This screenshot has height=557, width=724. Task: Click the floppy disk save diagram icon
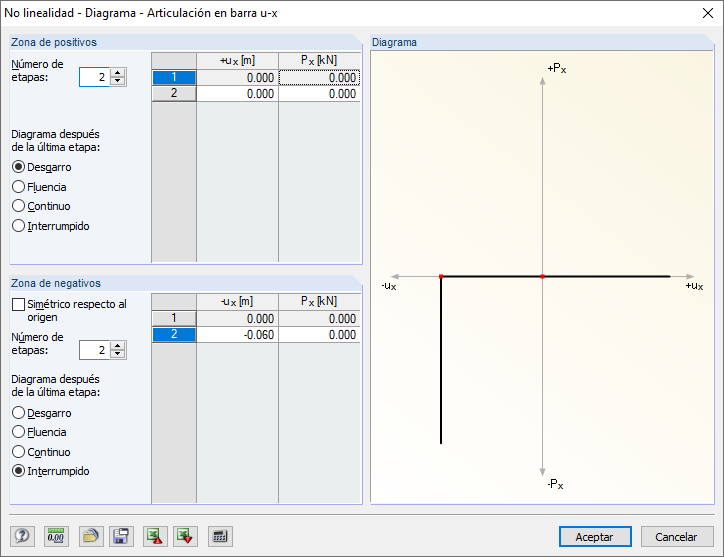pyautogui.click(x=121, y=536)
